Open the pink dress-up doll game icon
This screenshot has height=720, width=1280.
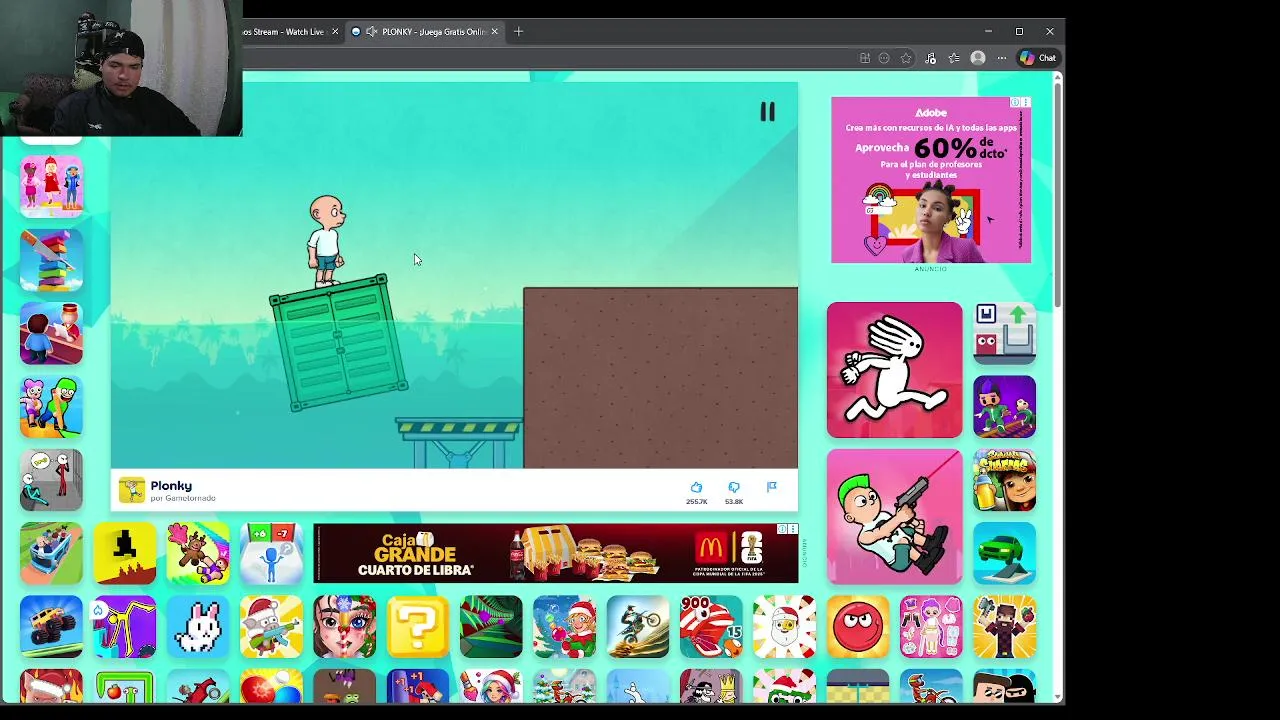coord(931,627)
